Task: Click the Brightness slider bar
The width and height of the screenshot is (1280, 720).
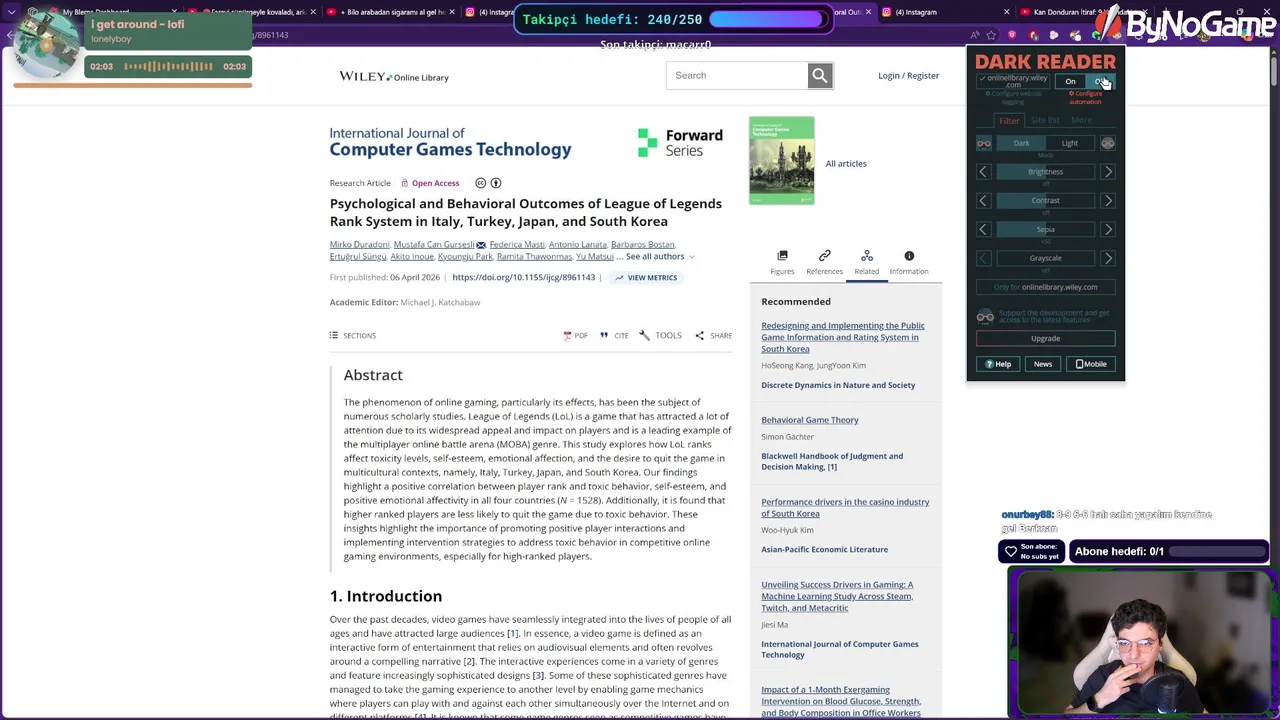Action: 1046,172
